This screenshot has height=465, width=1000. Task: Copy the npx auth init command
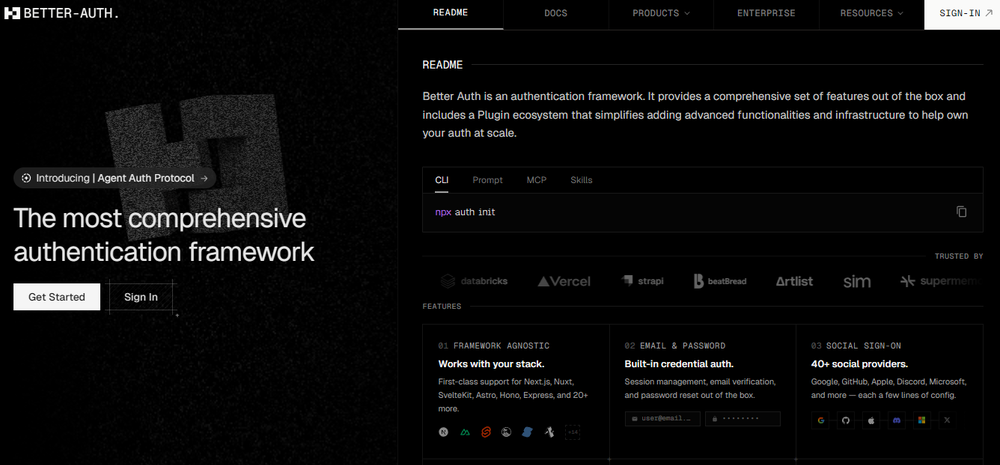[x=962, y=212]
